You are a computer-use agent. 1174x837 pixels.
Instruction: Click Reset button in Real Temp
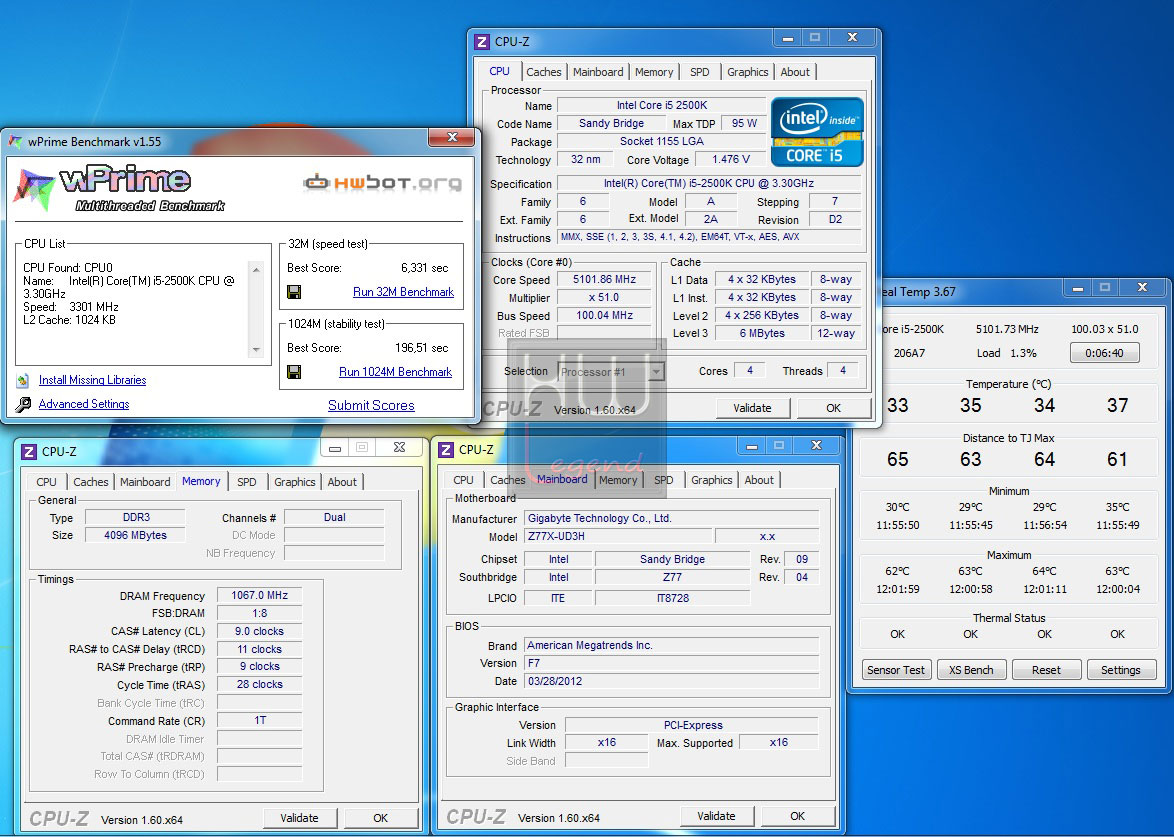[1046, 670]
